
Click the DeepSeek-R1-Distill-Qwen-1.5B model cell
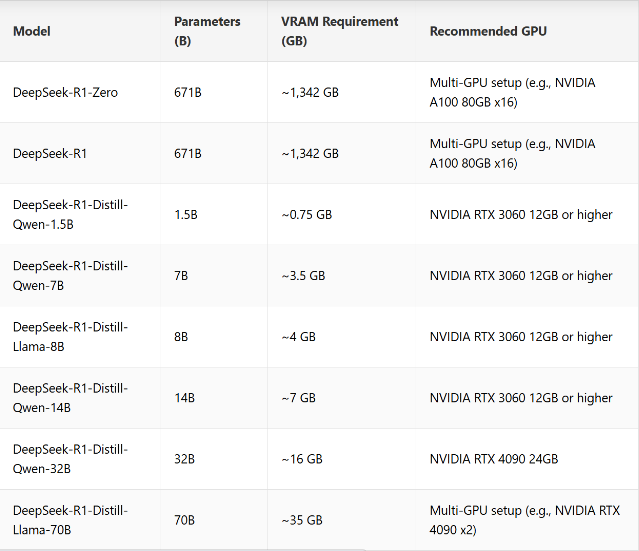(70, 214)
